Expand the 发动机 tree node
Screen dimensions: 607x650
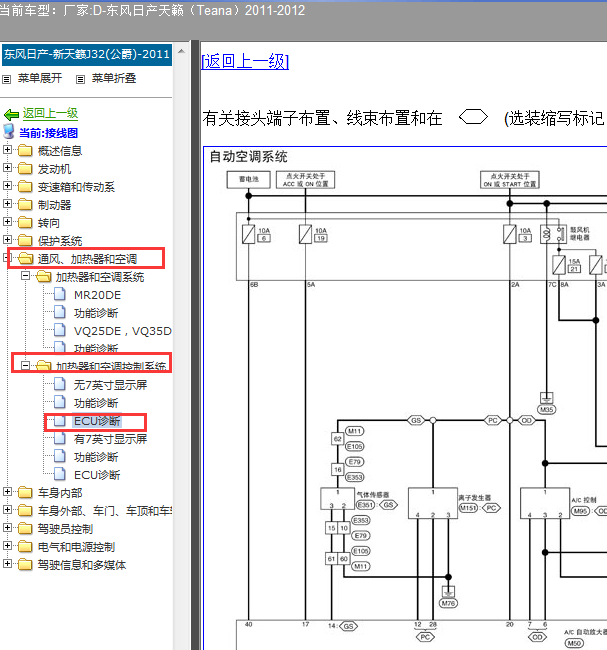pyautogui.click(x=7, y=167)
